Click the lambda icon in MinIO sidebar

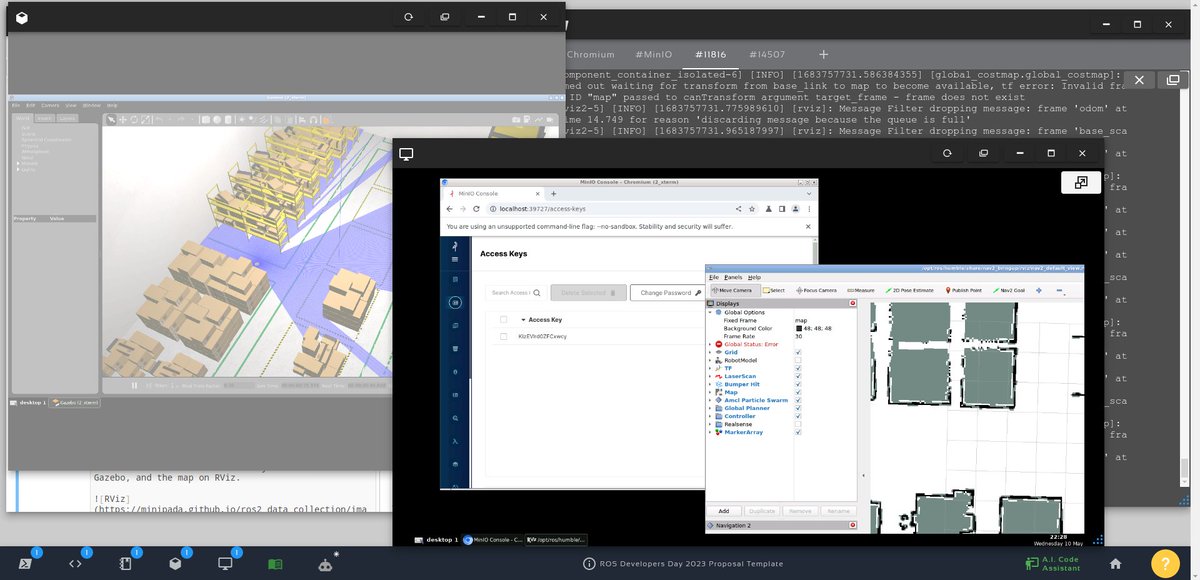(x=455, y=441)
